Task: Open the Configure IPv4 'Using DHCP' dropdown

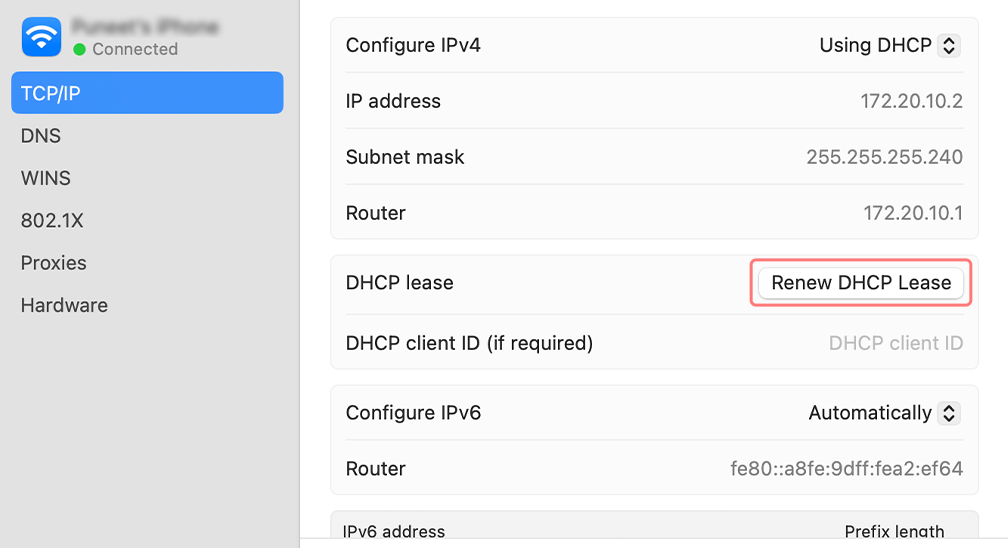Action: [889, 45]
